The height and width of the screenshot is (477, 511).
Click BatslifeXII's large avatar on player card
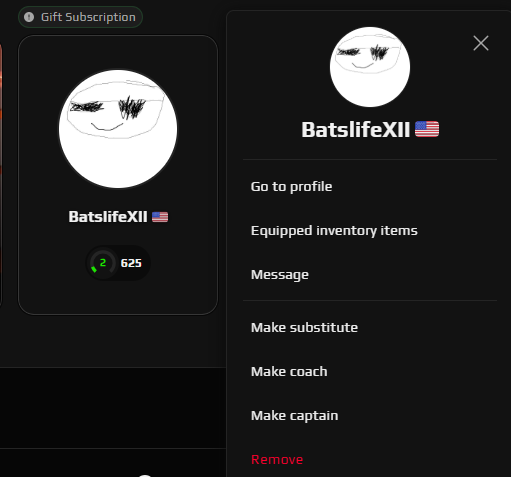tap(118, 129)
